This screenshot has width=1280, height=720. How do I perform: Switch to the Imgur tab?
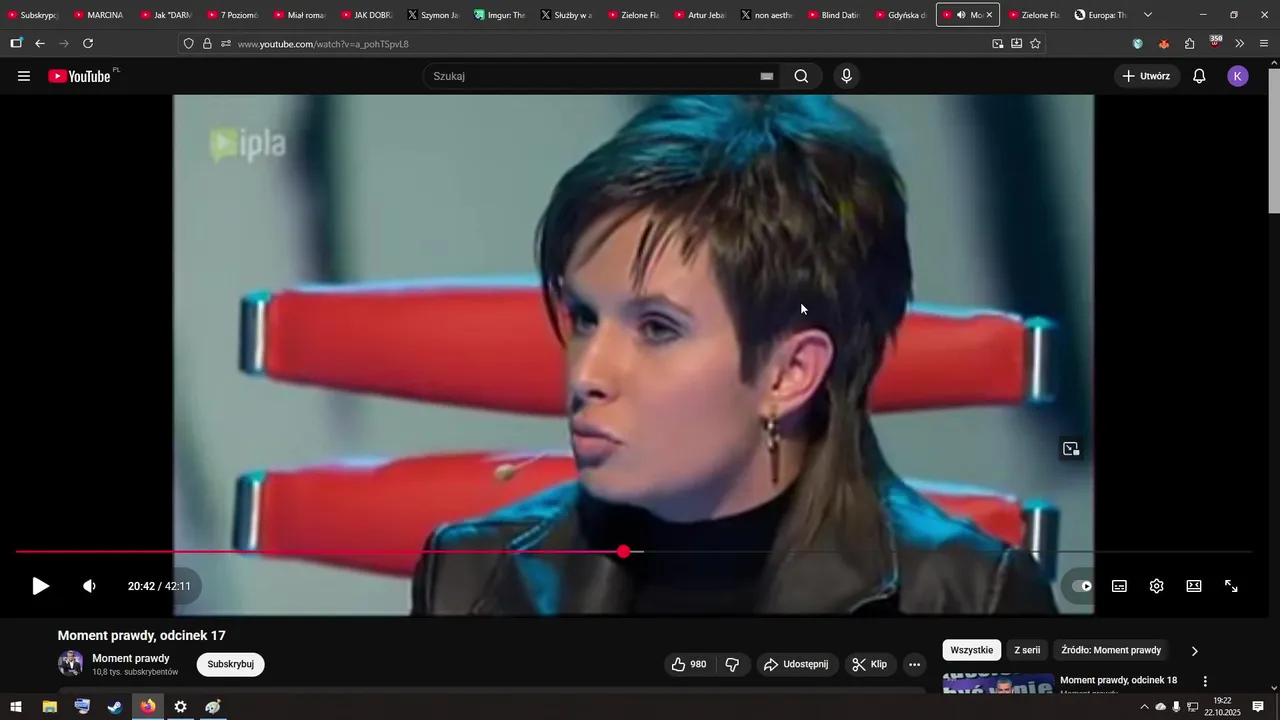[498, 15]
